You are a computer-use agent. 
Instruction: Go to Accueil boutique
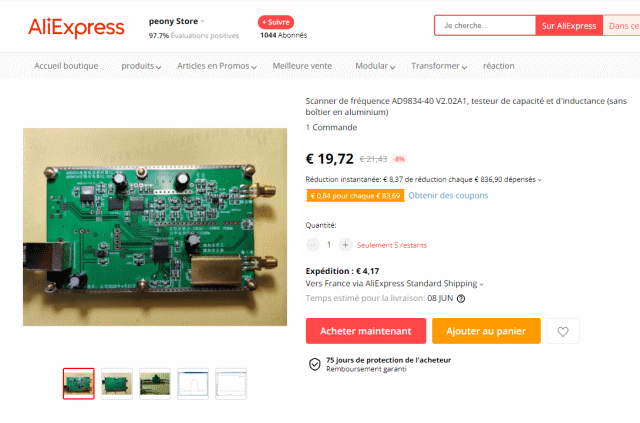tap(66, 66)
